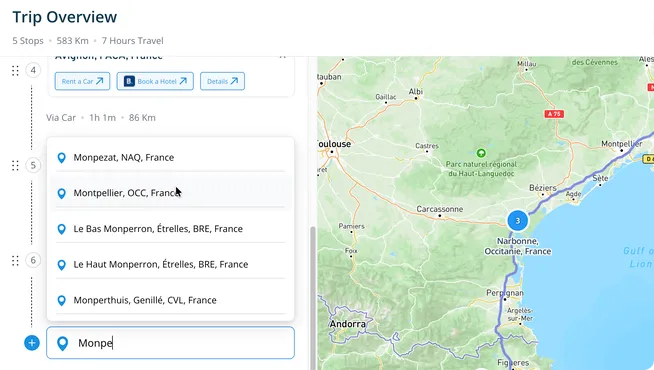Click the Foix label on the map
654x370 pixels.
[x=351, y=251]
